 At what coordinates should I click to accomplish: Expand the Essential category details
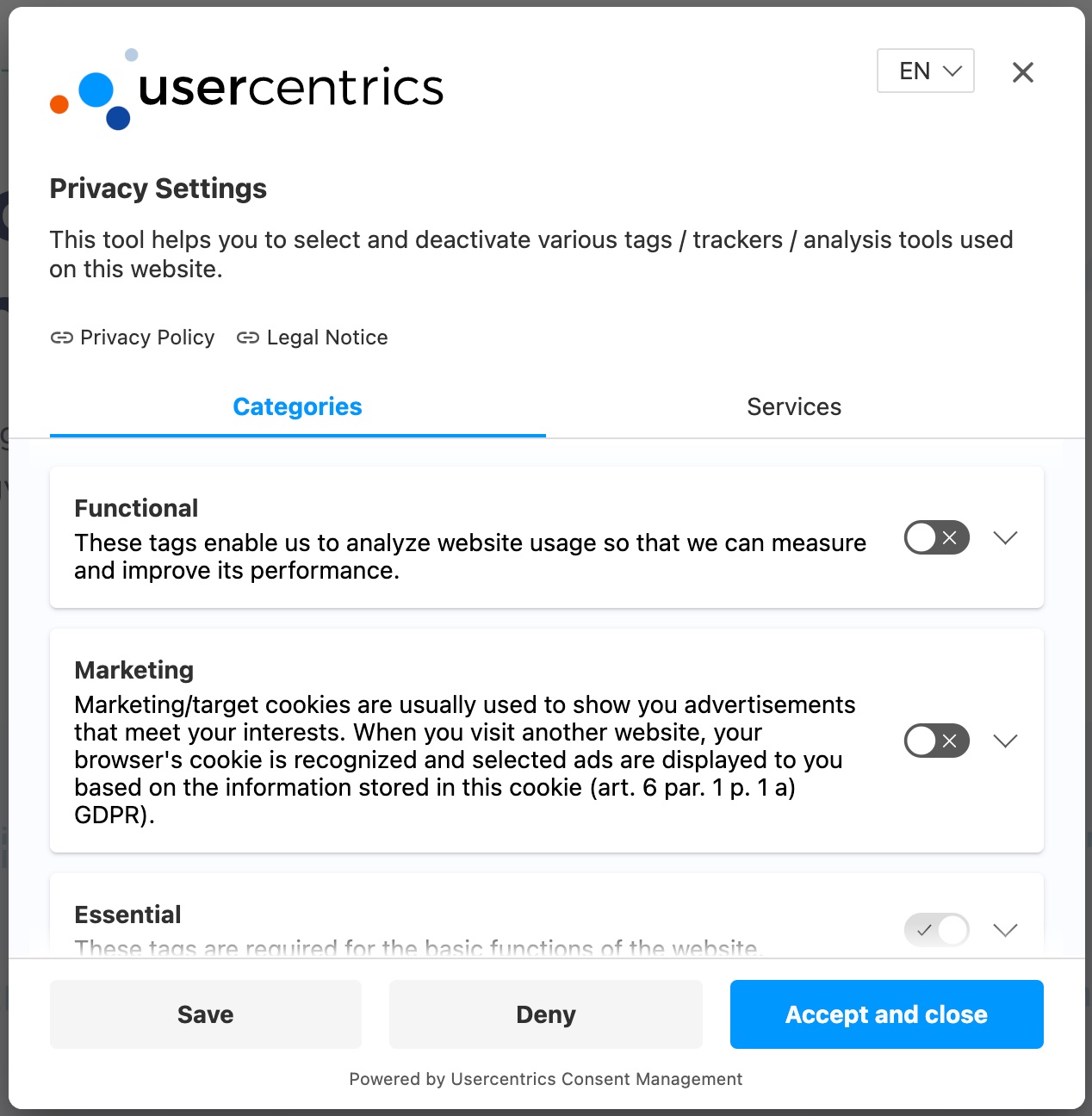coord(1005,930)
